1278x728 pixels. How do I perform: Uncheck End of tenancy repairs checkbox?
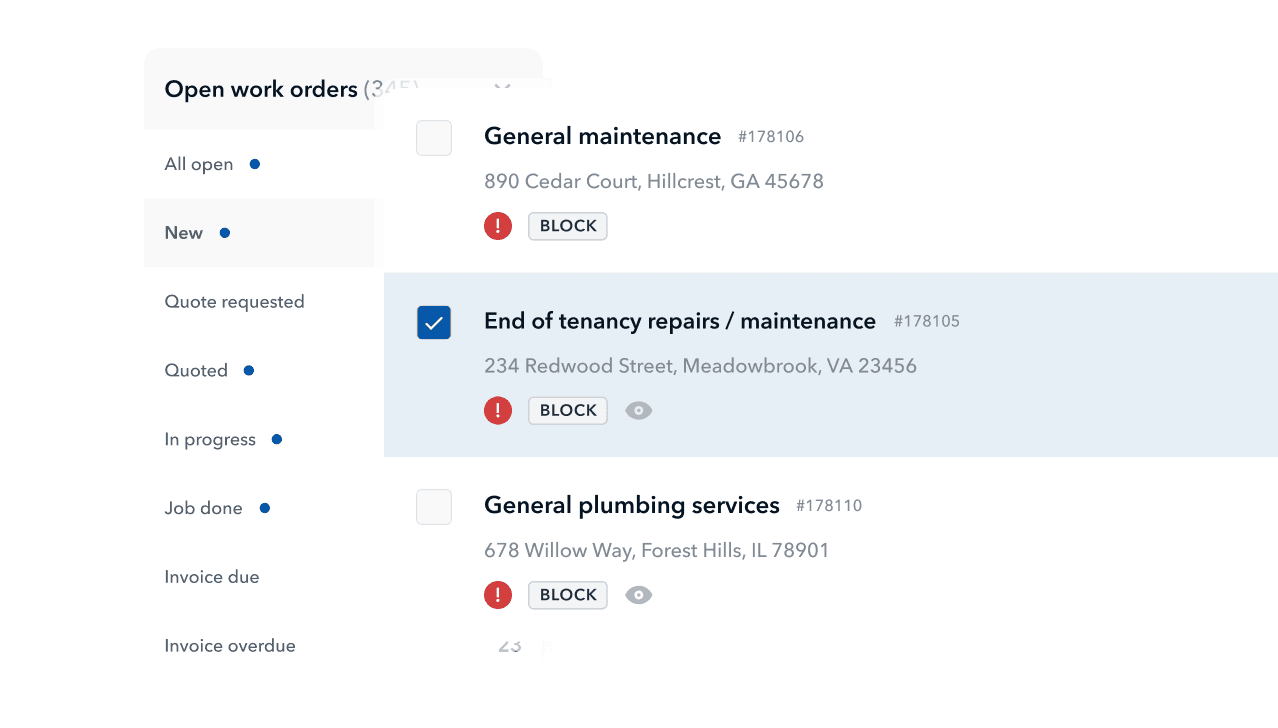coord(434,323)
